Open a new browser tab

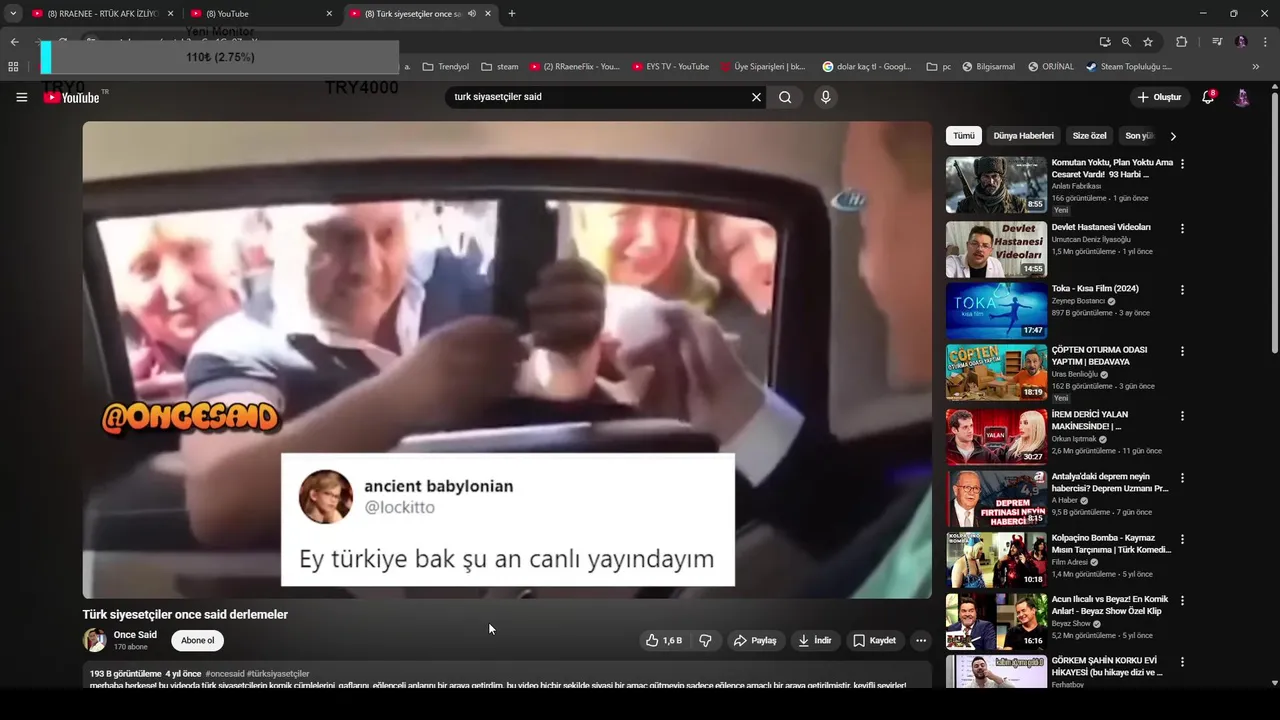pos(512,14)
